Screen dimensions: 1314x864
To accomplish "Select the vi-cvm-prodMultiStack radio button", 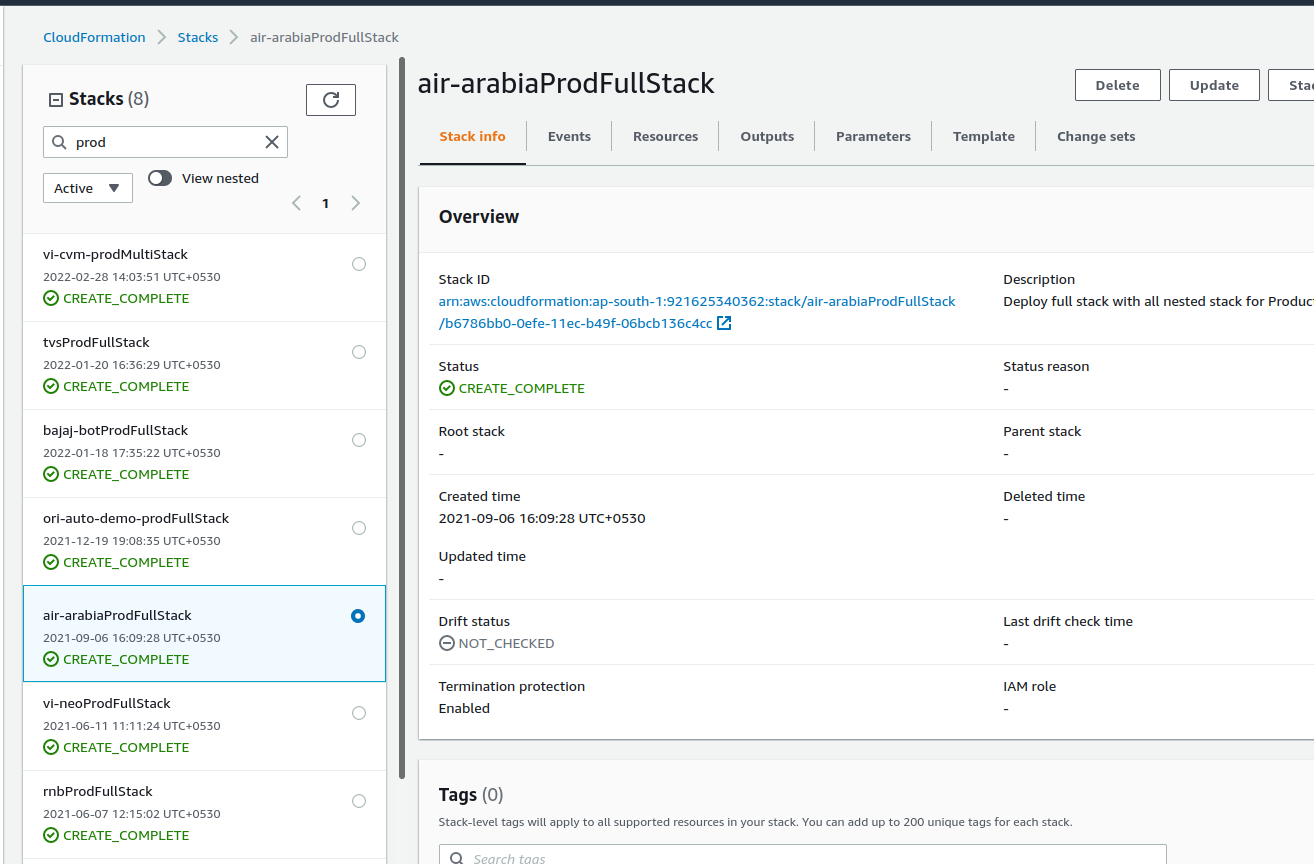I will (x=359, y=264).
